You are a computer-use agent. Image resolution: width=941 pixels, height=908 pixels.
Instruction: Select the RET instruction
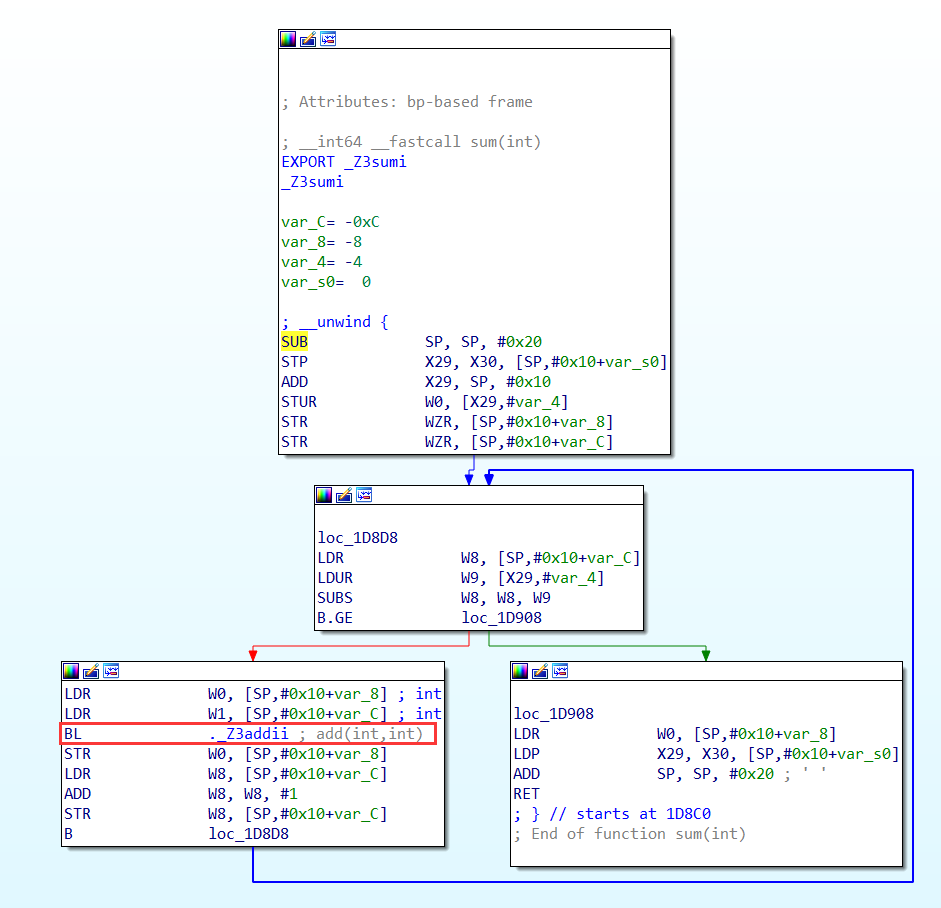coord(527,794)
